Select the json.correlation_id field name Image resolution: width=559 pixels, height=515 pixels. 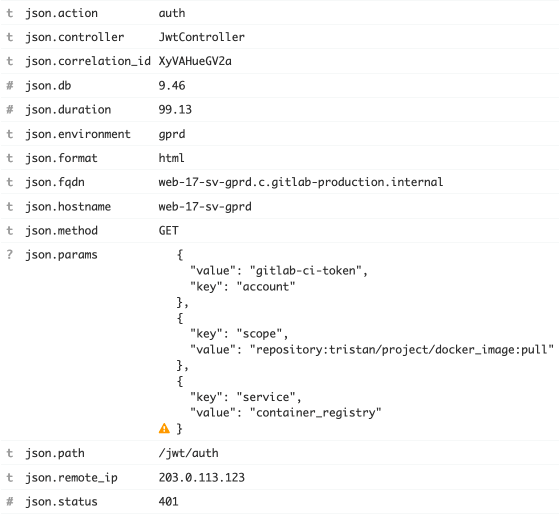click(x=88, y=61)
